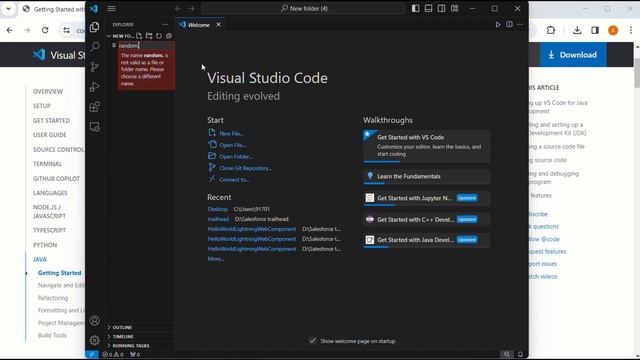Split the editor to the right
Viewport: 640px width, 360px height.
coord(509,24)
